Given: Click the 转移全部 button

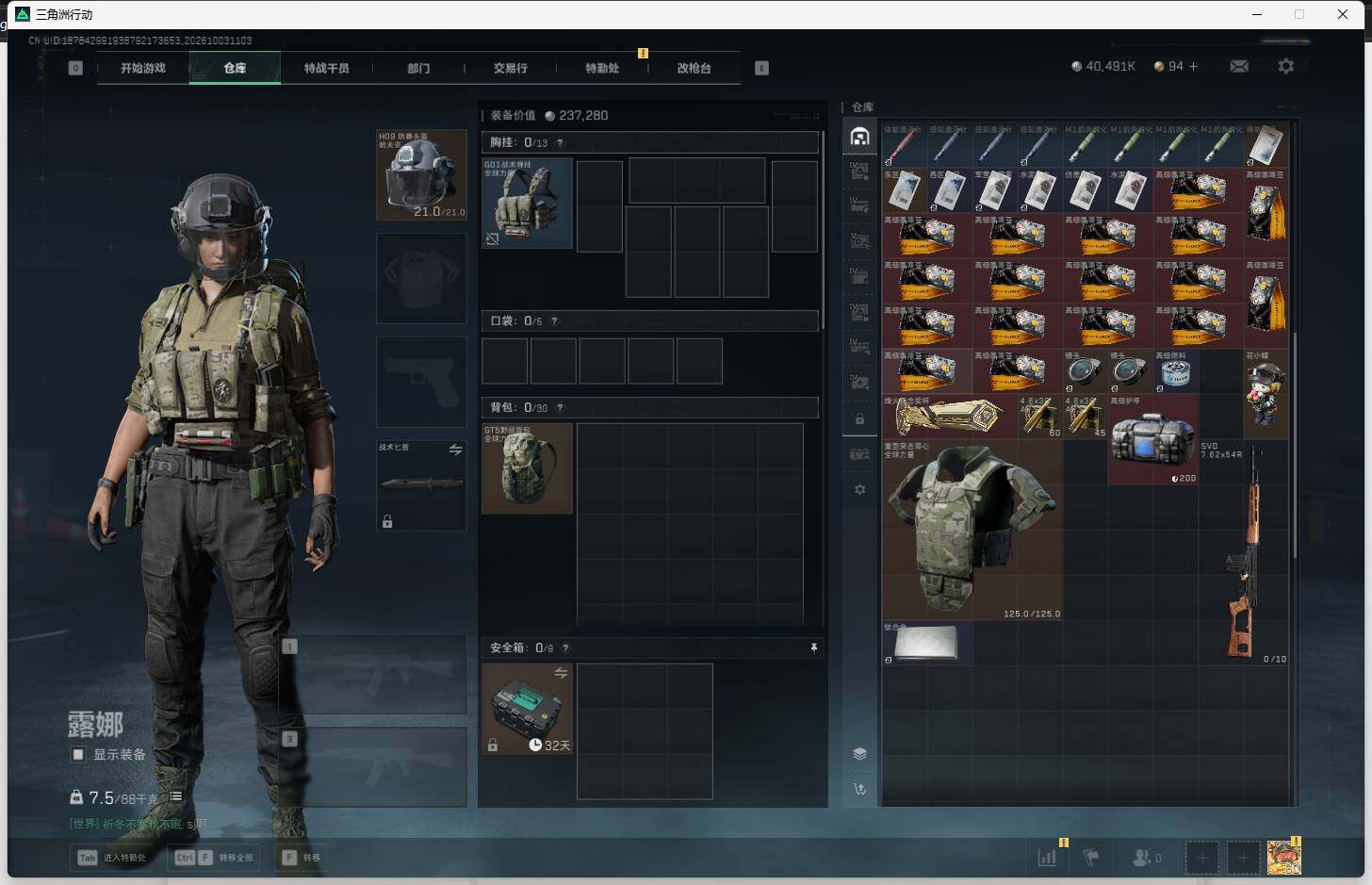Looking at the screenshot, I should click(215, 858).
